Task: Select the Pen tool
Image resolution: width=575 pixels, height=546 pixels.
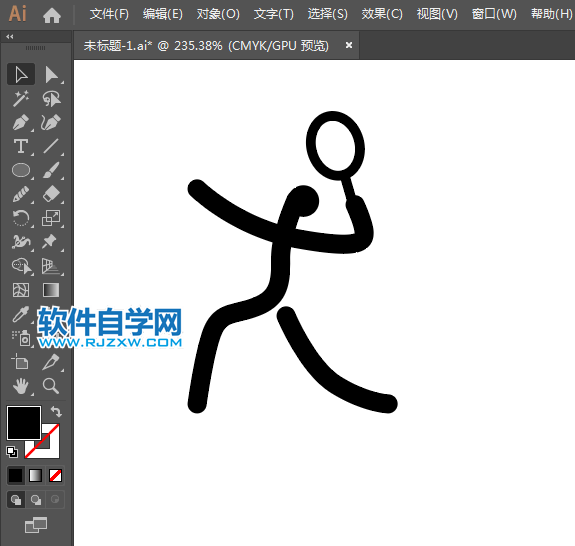Action: tap(21, 122)
